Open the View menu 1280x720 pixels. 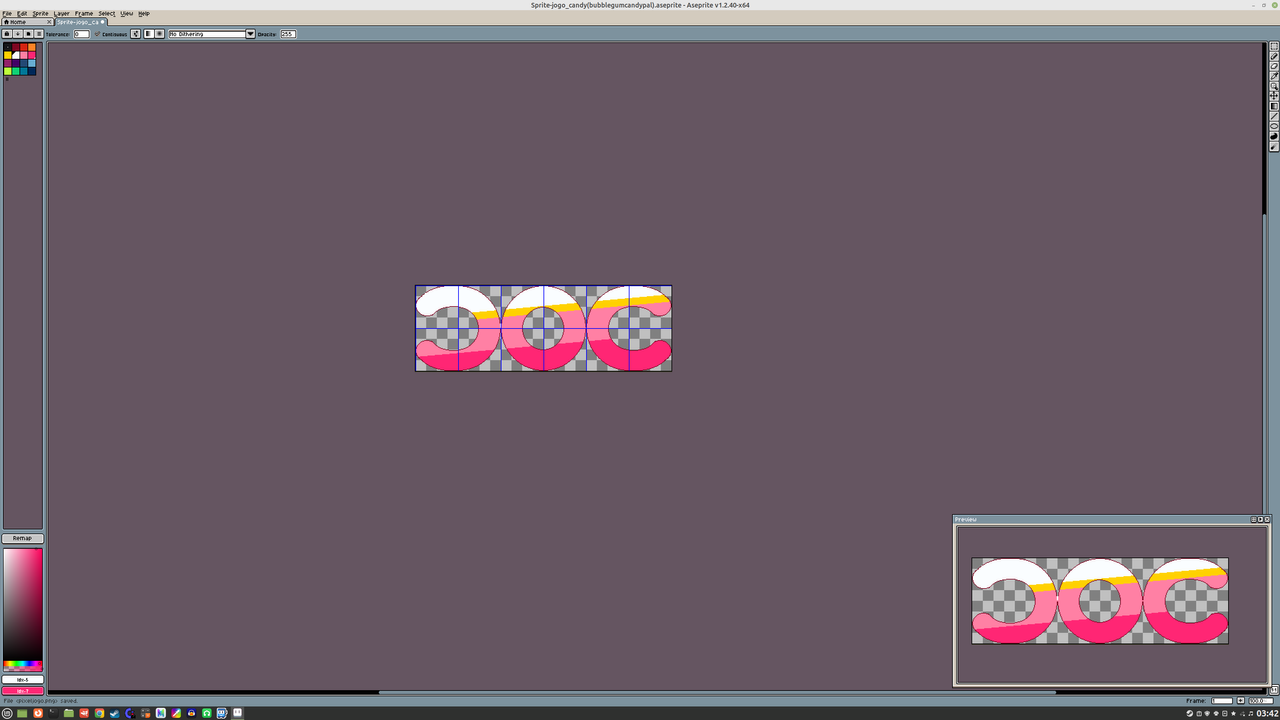click(x=127, y=14)
